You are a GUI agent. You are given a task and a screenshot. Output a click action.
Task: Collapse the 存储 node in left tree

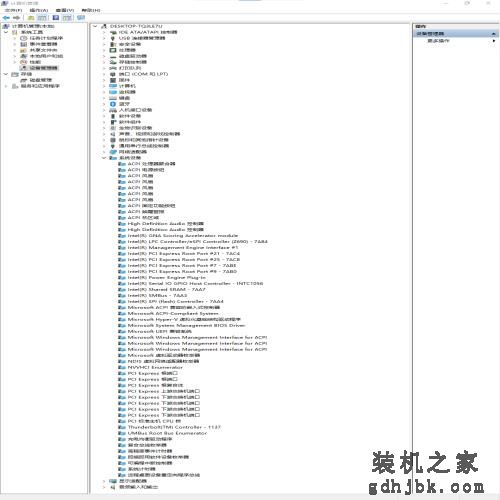click(x=6, y=74)
